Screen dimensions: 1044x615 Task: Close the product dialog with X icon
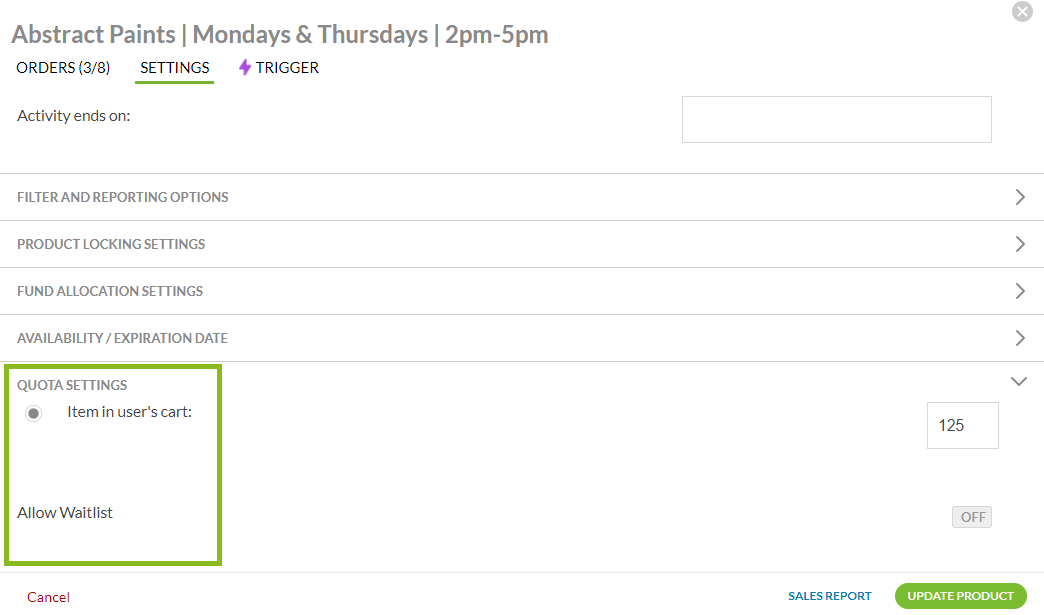point(1022,12)
